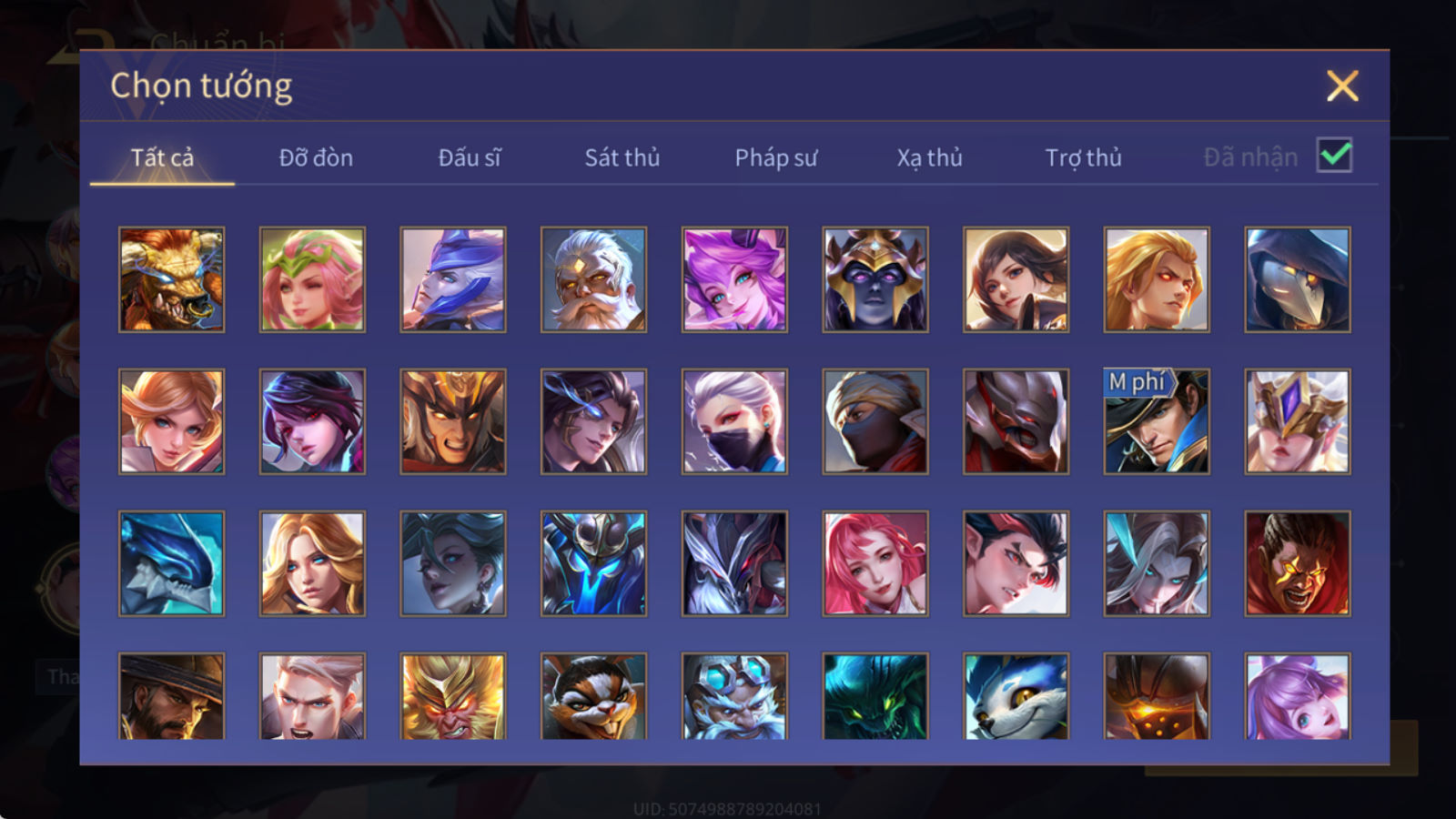
Task: Show the "Xạ thủ" hero category
Action: click(929, 157)
